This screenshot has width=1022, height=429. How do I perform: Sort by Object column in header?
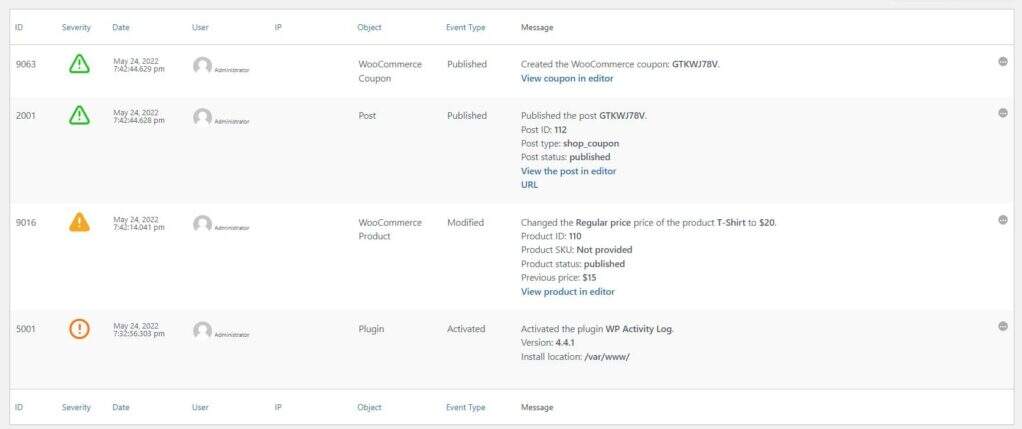[369, 27]
